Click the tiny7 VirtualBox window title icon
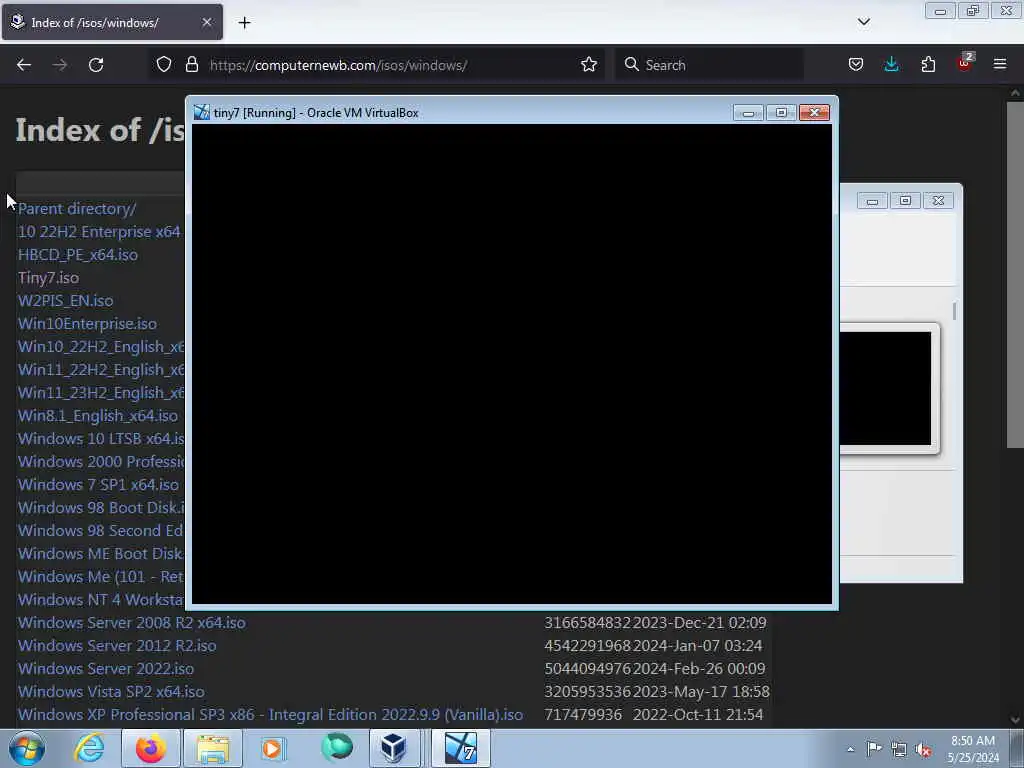 point(202,112)
